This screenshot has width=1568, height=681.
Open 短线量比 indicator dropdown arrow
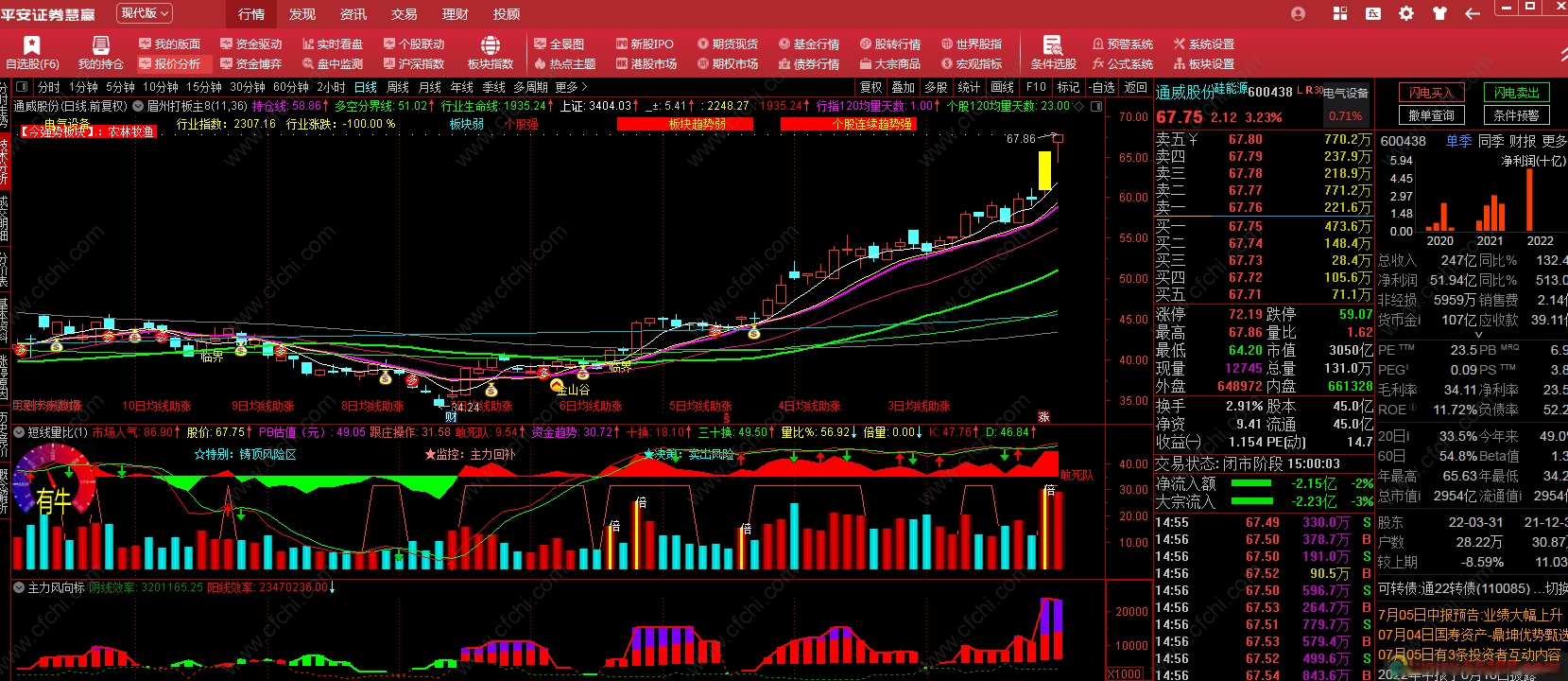[x=19, y=432]
